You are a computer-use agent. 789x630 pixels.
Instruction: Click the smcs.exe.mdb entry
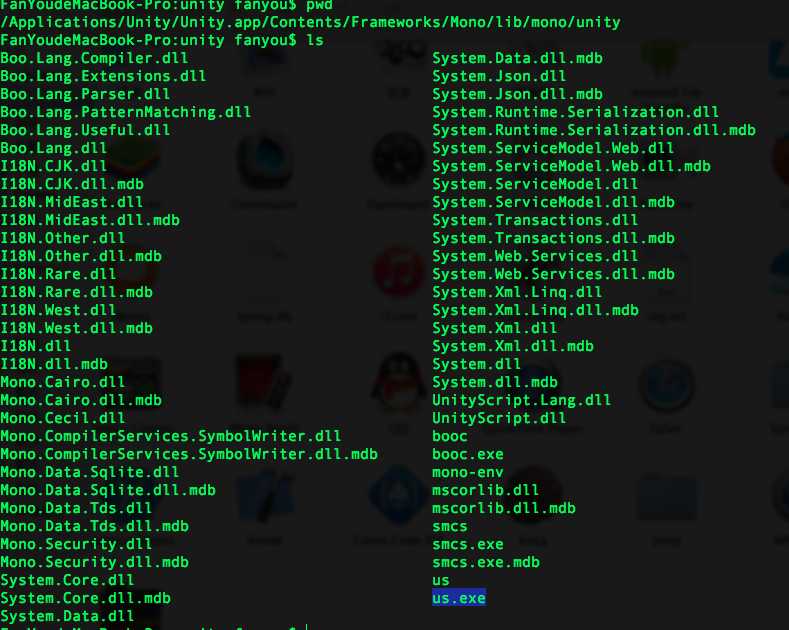(486, 562)
